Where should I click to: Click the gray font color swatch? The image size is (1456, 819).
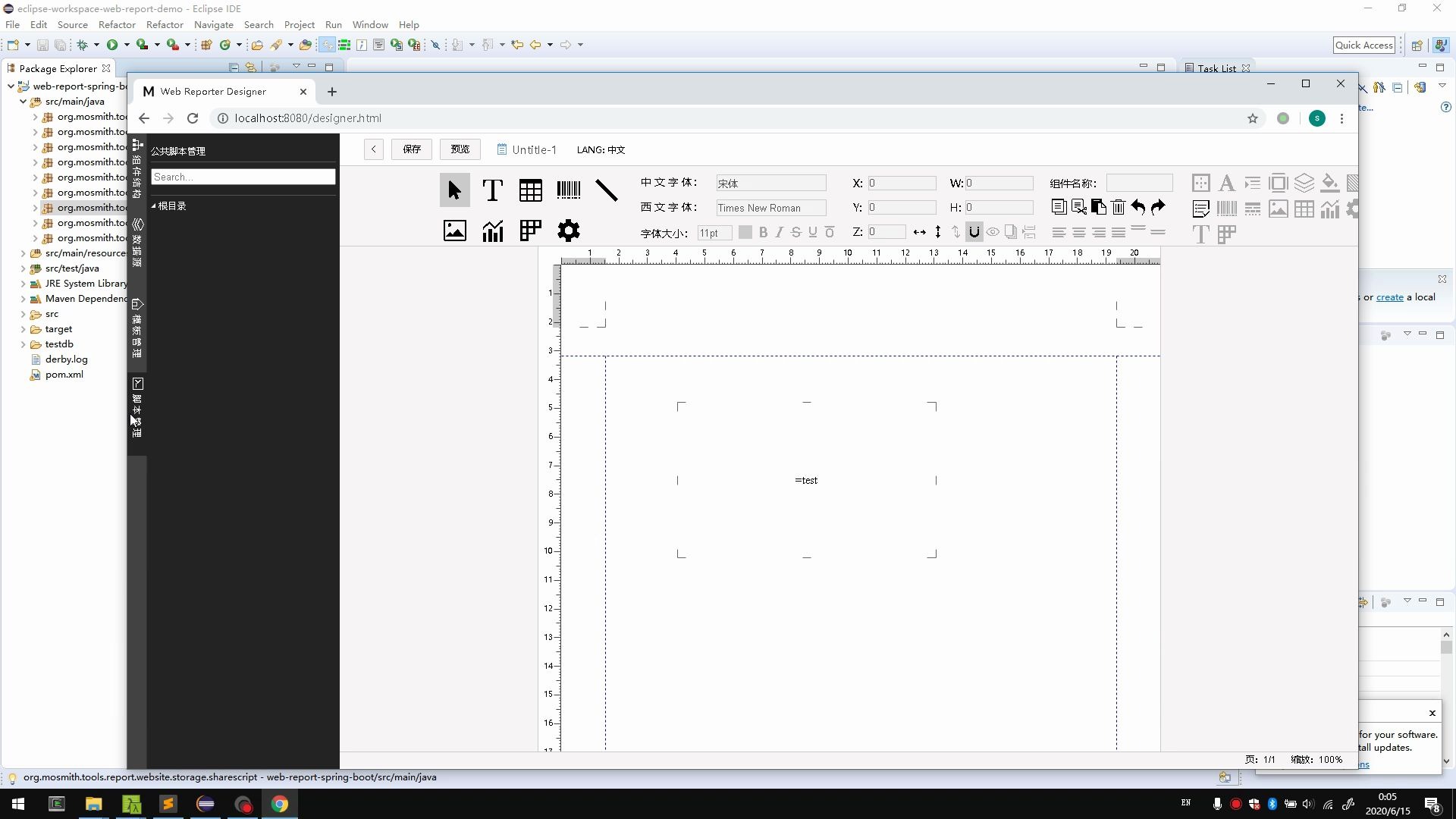tap(745, 233)
